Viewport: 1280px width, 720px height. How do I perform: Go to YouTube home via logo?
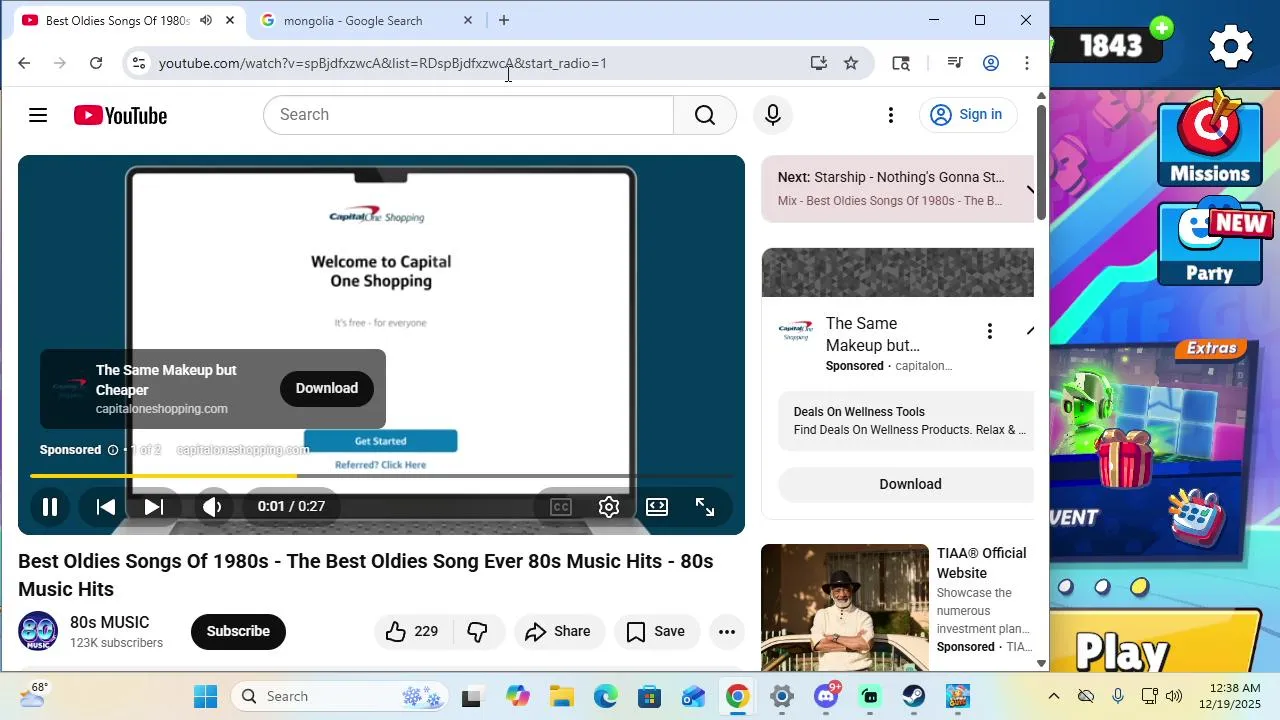click(x=120, y=115)
